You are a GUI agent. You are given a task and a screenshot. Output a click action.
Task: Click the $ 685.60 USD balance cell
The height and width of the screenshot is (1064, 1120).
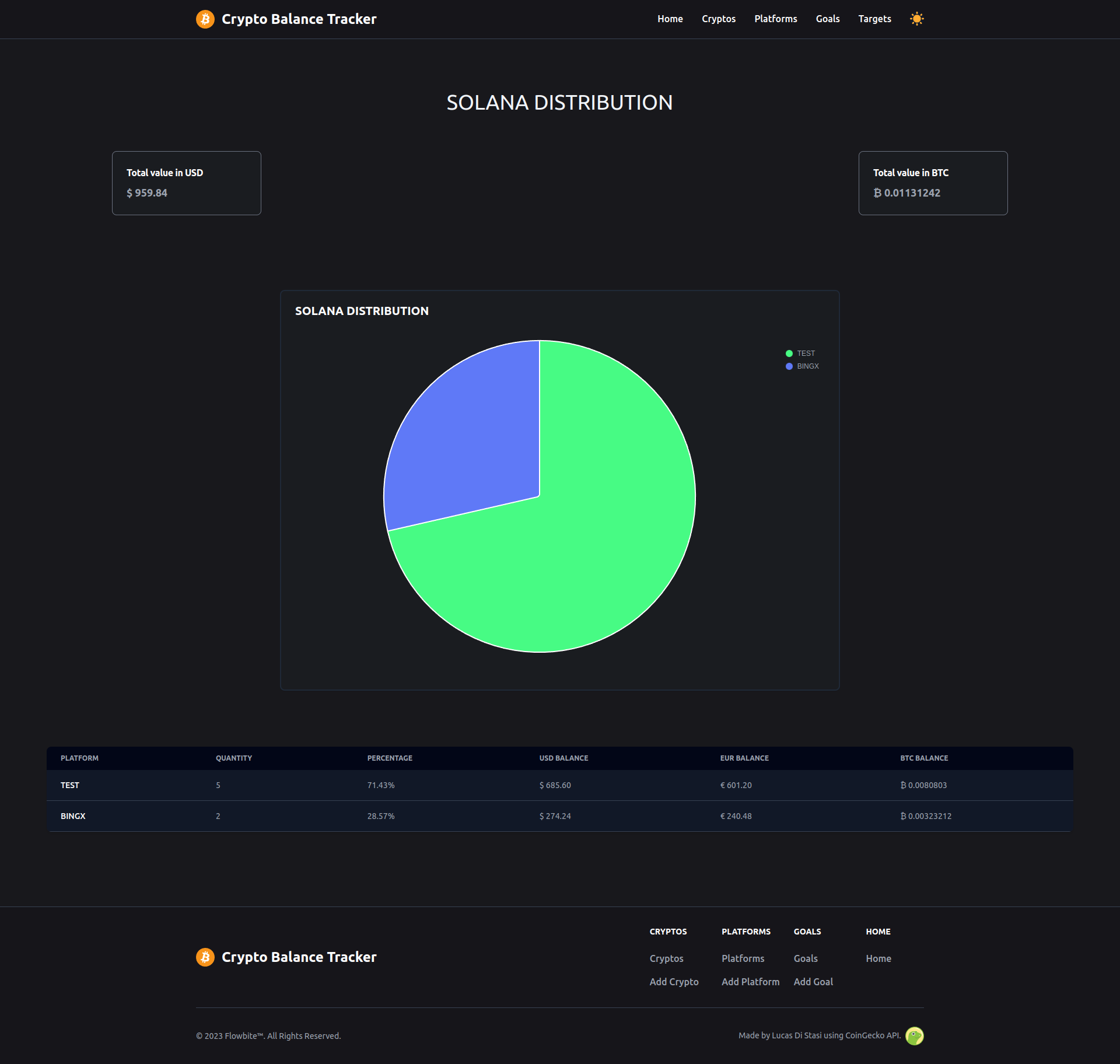point(555,785)
